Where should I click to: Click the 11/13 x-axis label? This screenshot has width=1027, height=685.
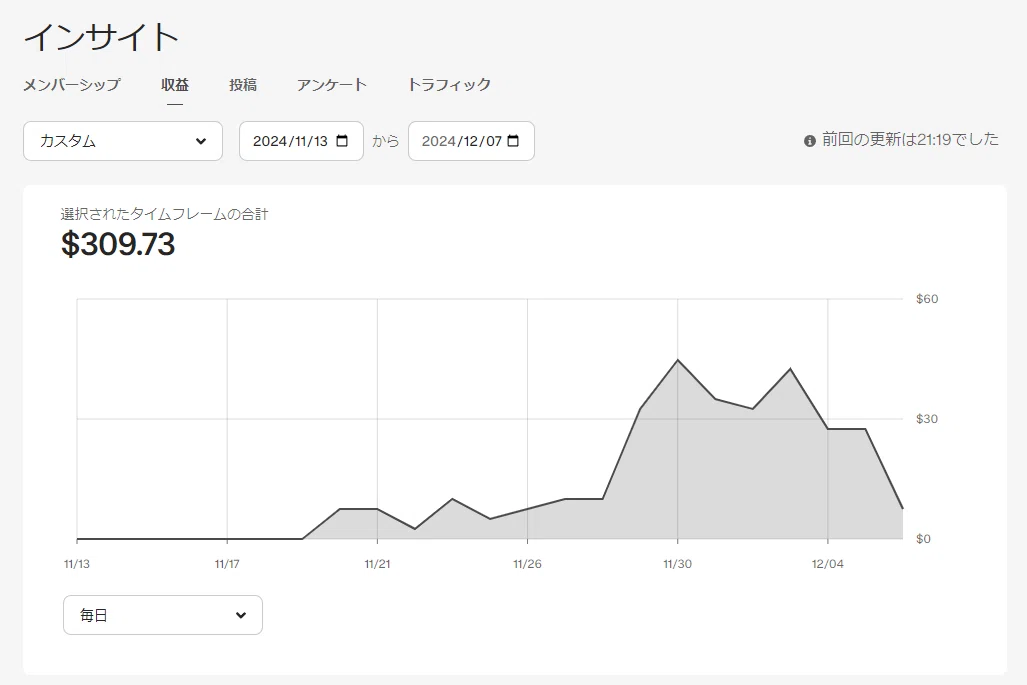77,564
